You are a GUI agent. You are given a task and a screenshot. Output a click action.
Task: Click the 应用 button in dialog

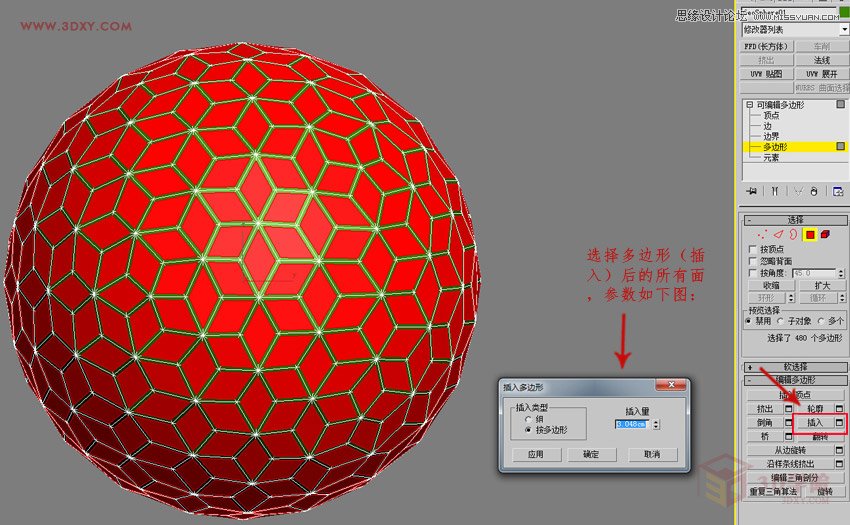click(536, 454)
